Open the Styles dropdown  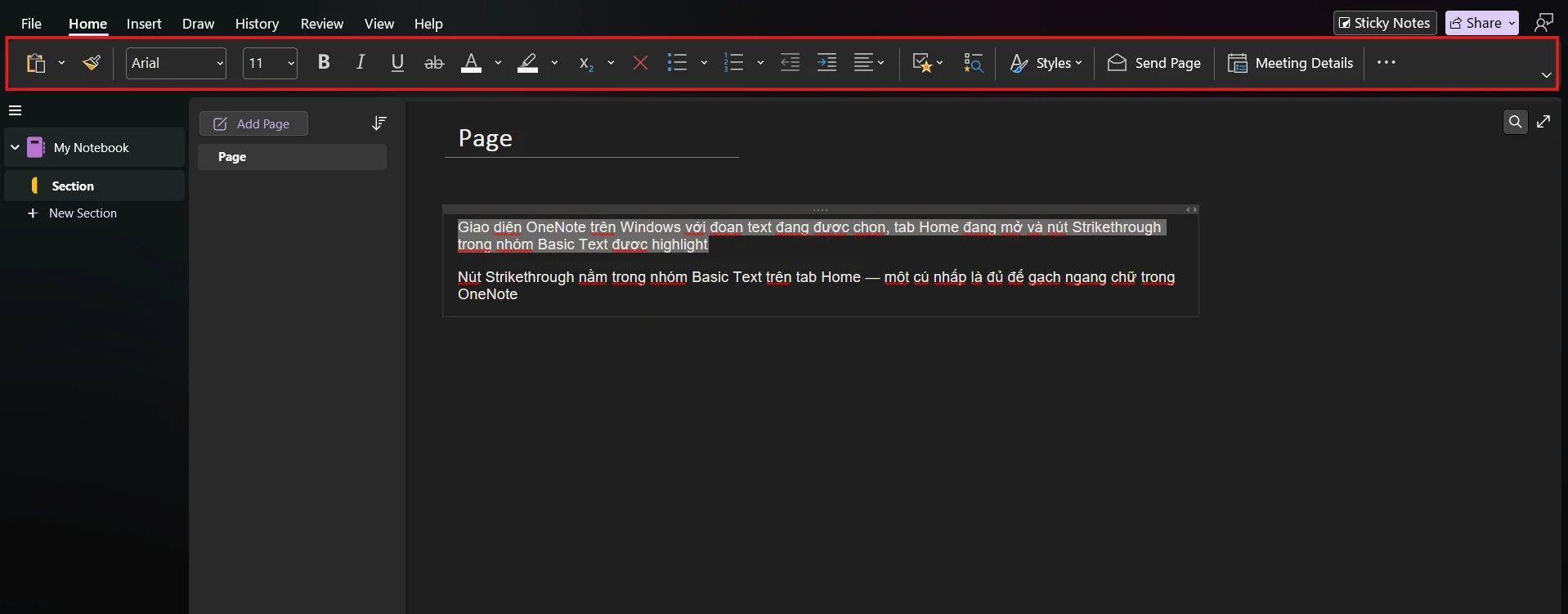tap(1046, 63)
